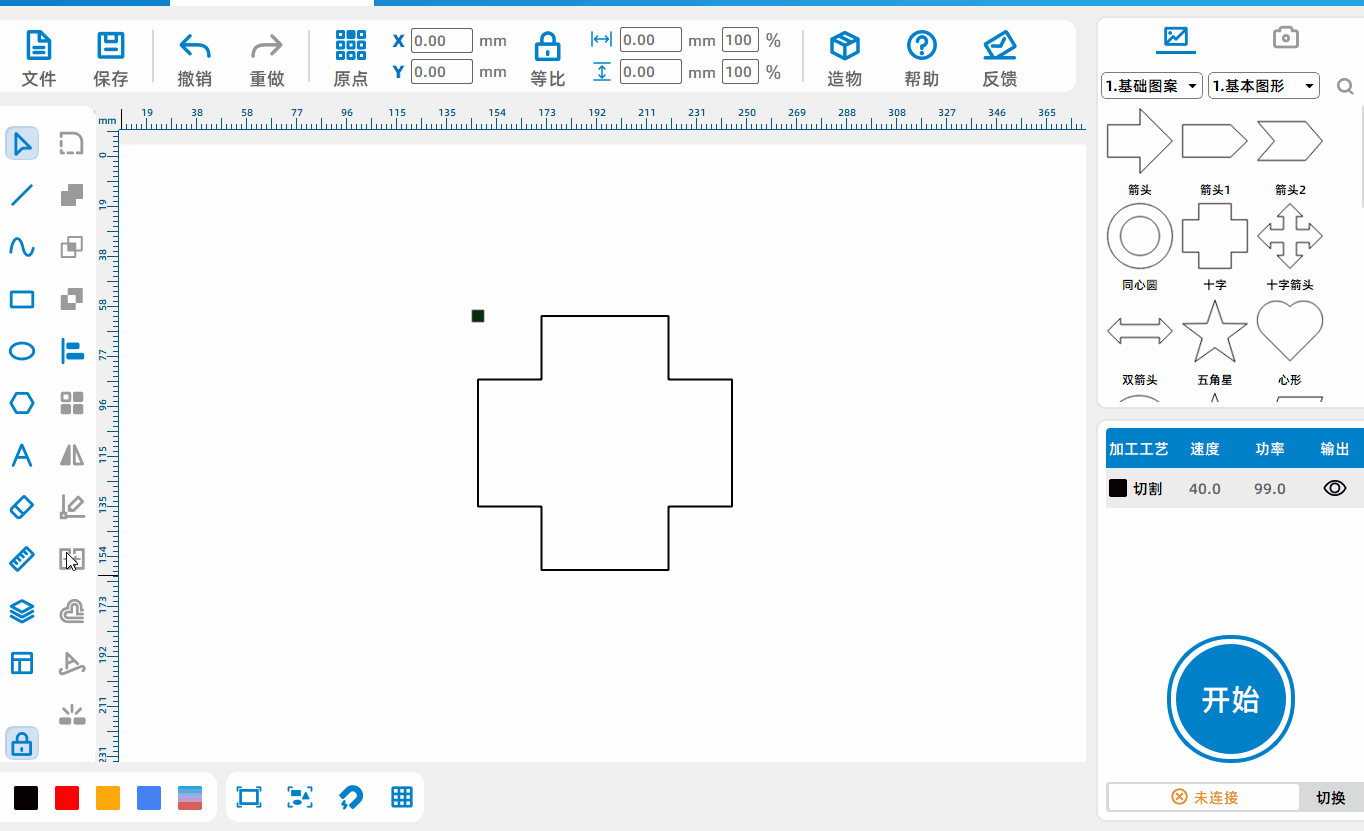Expand the 1.基础图案 dropdown
This screenshot has height=831, width=1364.
pos(1152,86)
